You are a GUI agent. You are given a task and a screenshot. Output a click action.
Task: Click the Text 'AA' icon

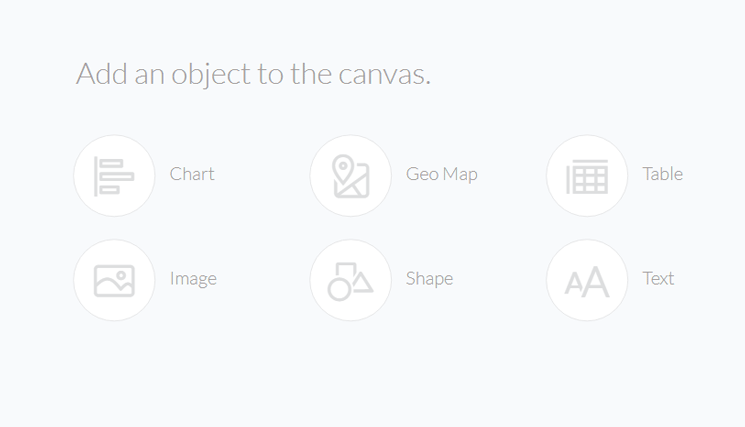point(587,282)
